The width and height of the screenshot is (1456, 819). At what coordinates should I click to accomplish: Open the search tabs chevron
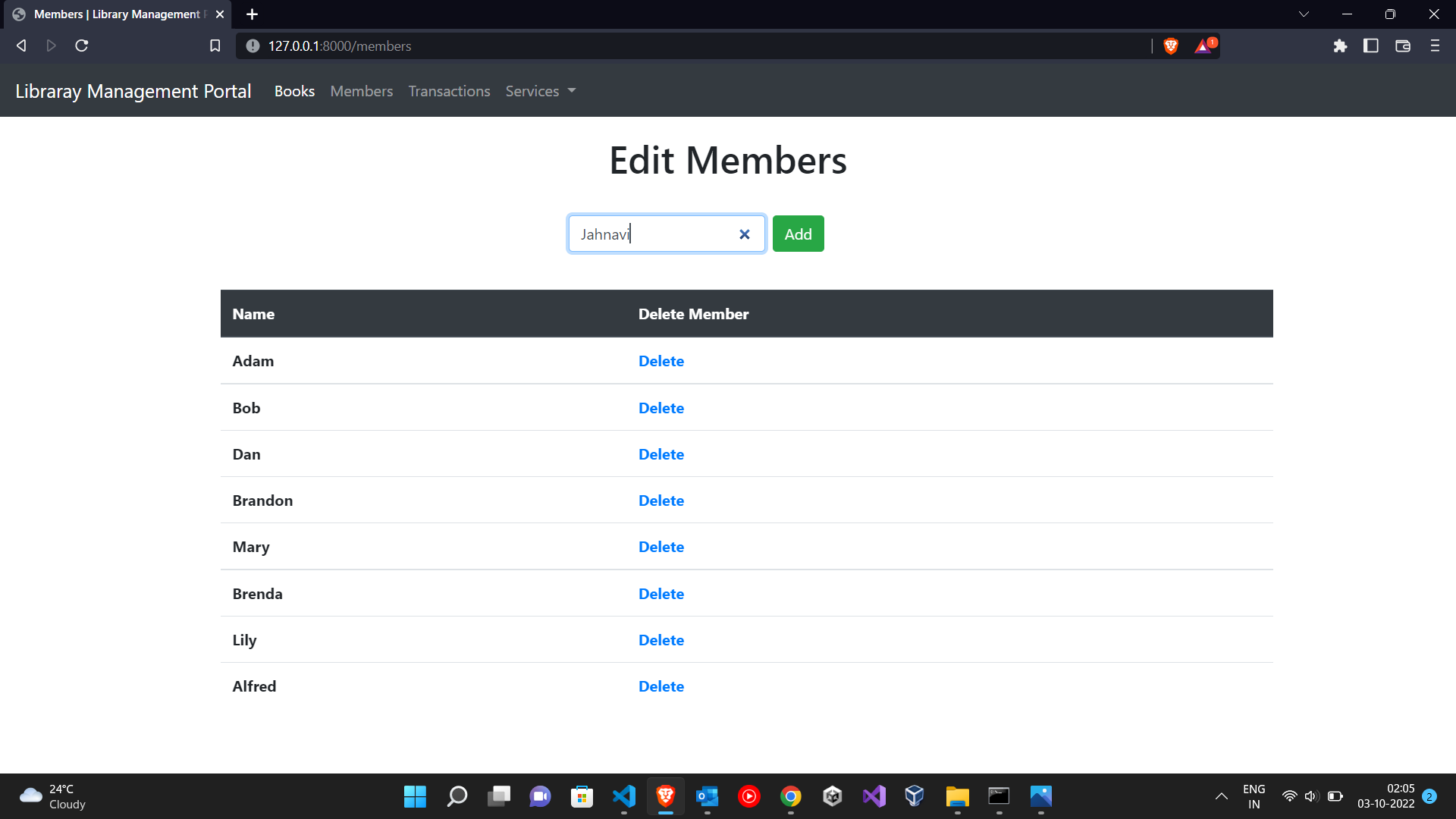(1304, 14)
